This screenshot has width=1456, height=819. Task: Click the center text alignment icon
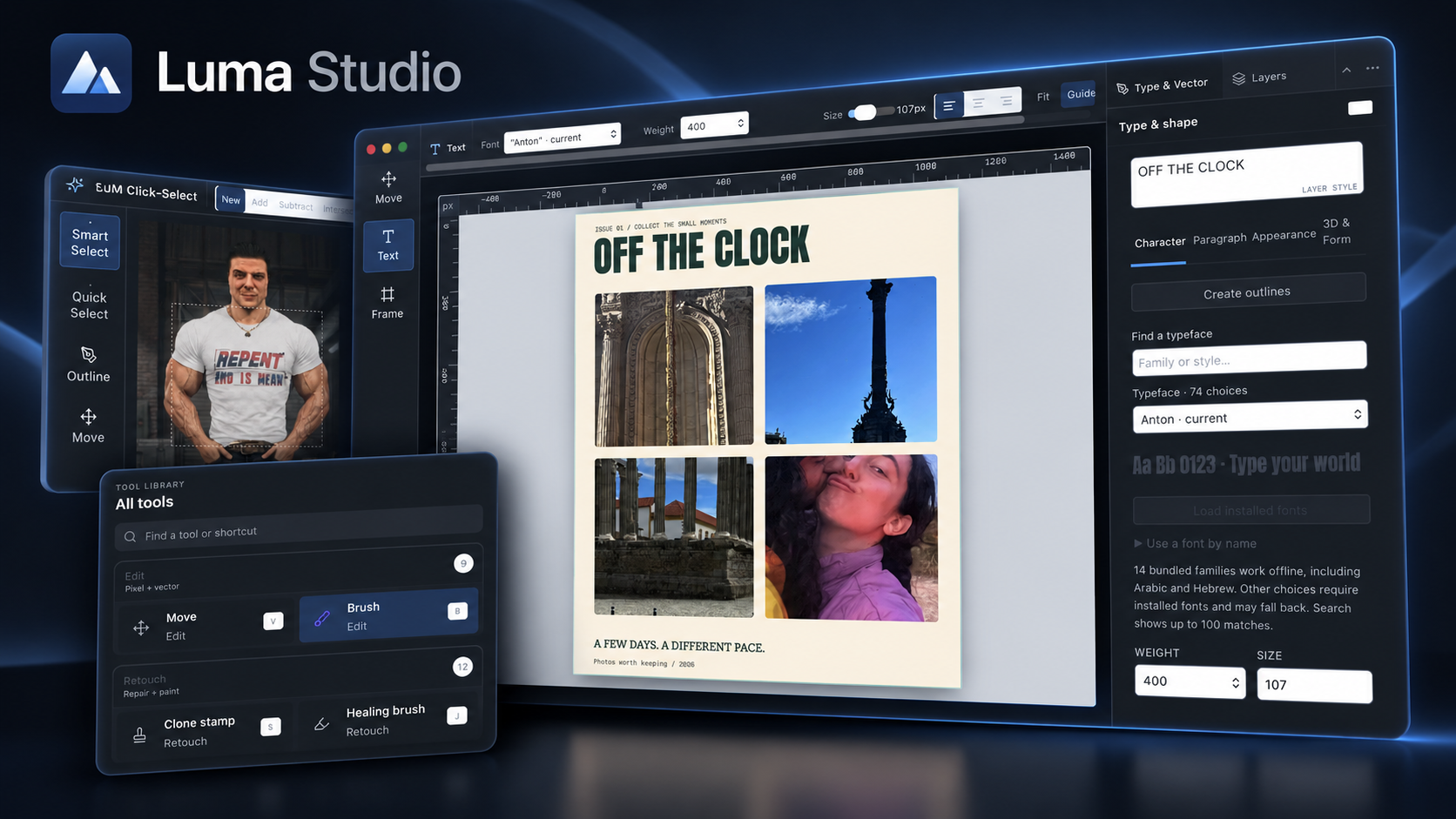click(x=979, y=104)
